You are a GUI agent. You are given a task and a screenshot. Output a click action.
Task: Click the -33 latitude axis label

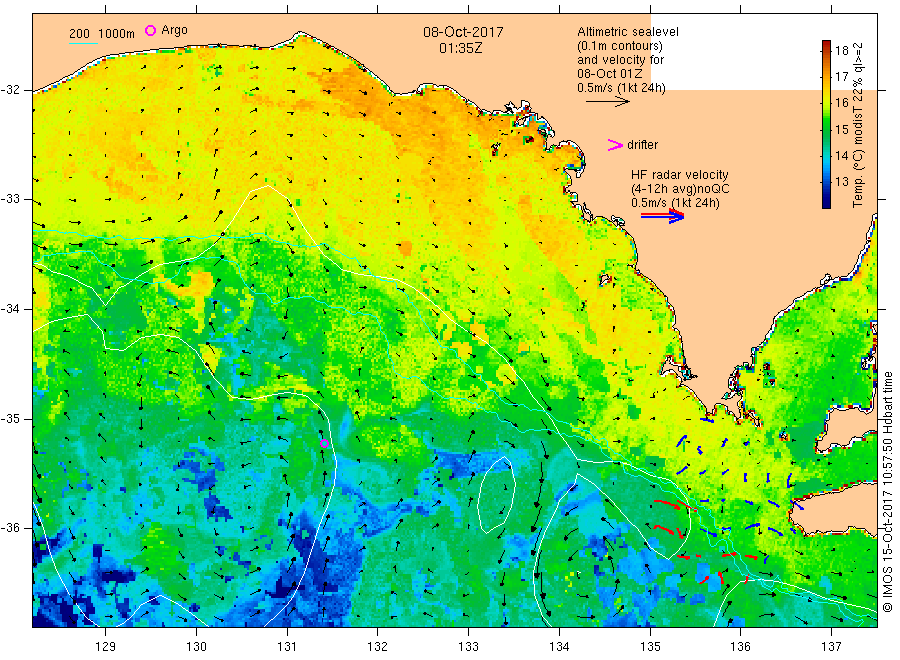click(10, 199)
